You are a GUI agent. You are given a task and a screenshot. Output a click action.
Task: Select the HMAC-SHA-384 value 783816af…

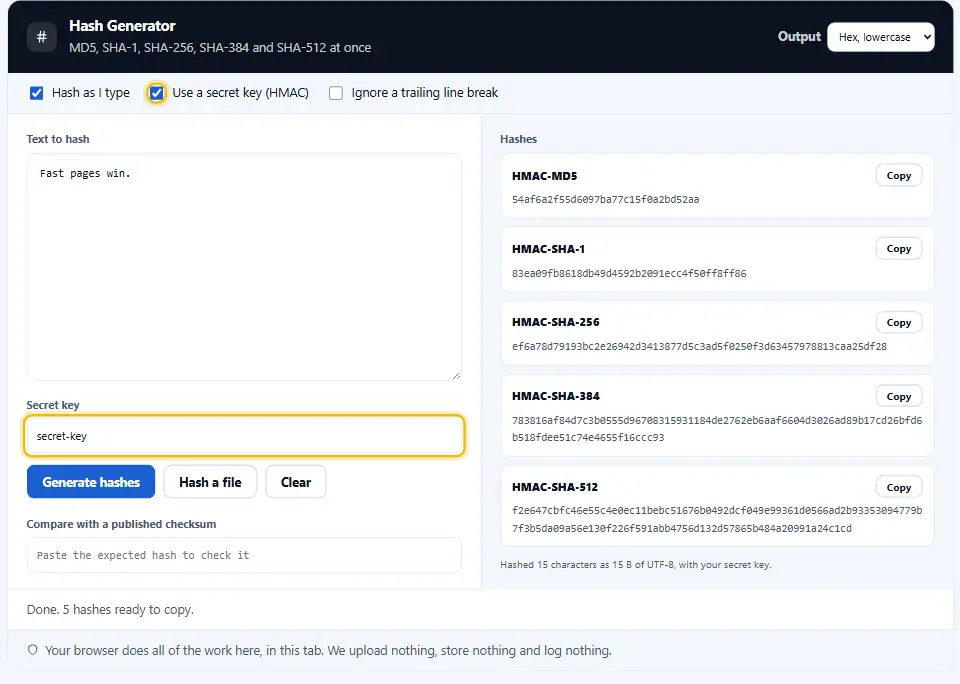point(717,429)
